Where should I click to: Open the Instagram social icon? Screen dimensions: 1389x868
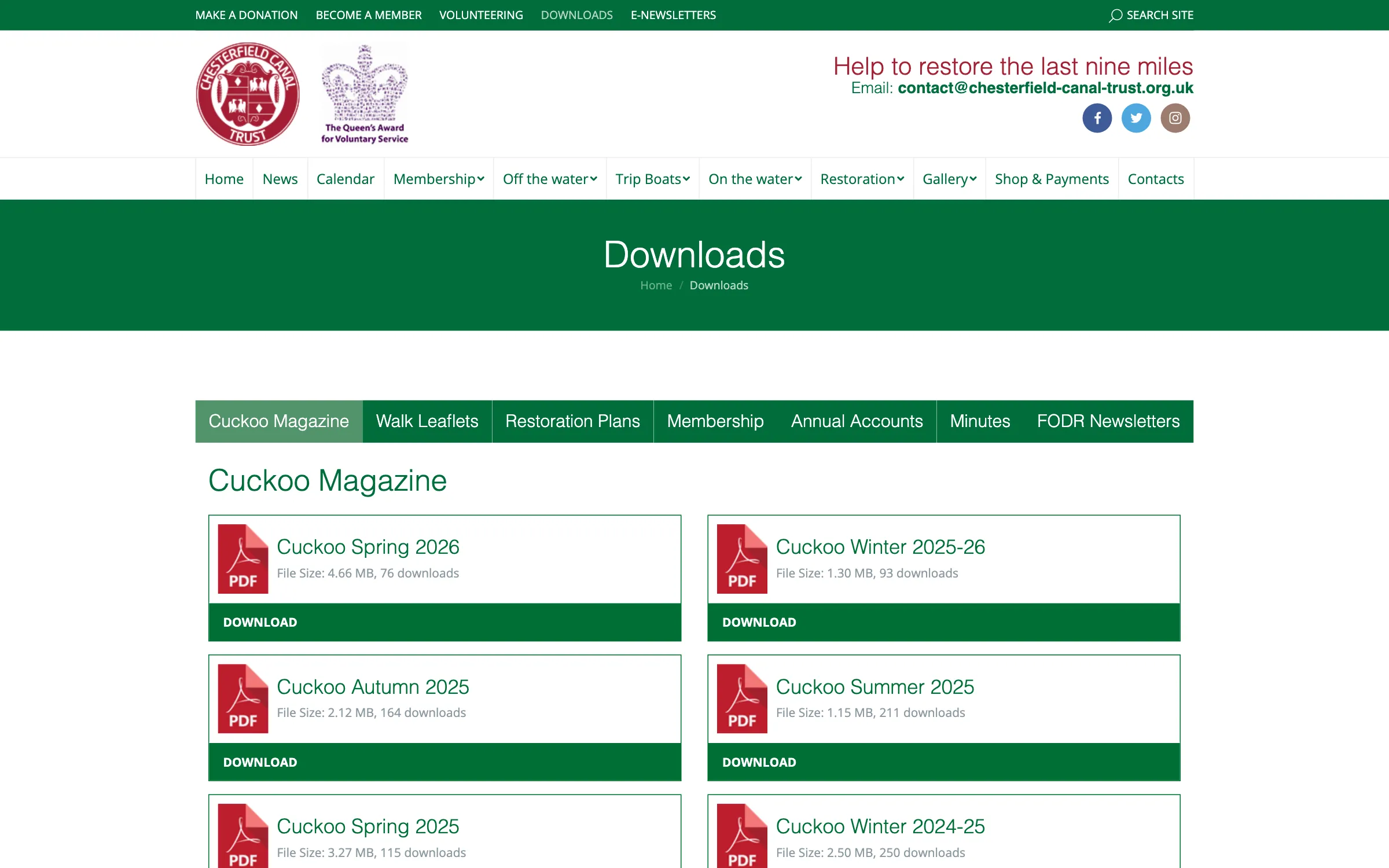click(x=1175, y=118)
